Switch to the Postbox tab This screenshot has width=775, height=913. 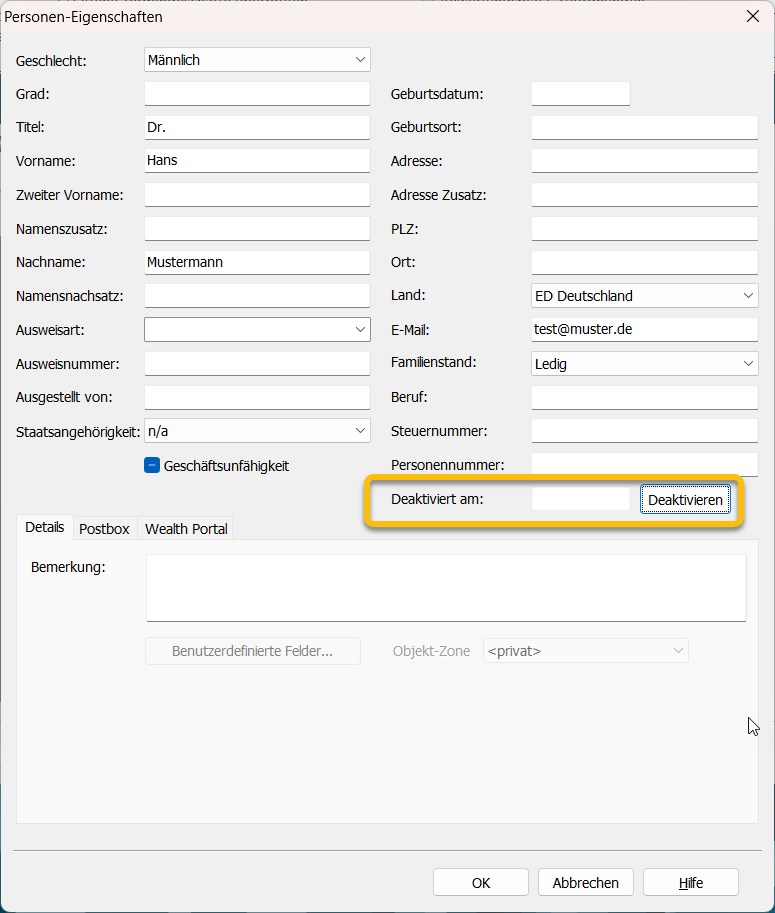pyautogui.click(x=104, y=528)
